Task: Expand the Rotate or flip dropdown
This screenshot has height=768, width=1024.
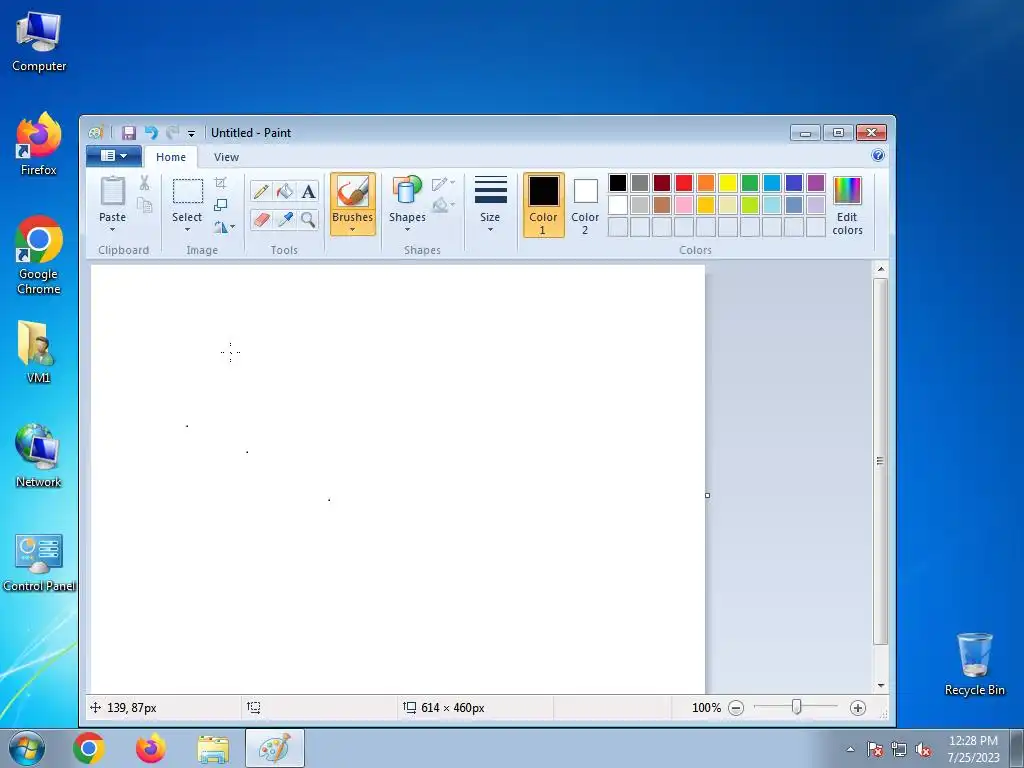Action: pos(224,227)
